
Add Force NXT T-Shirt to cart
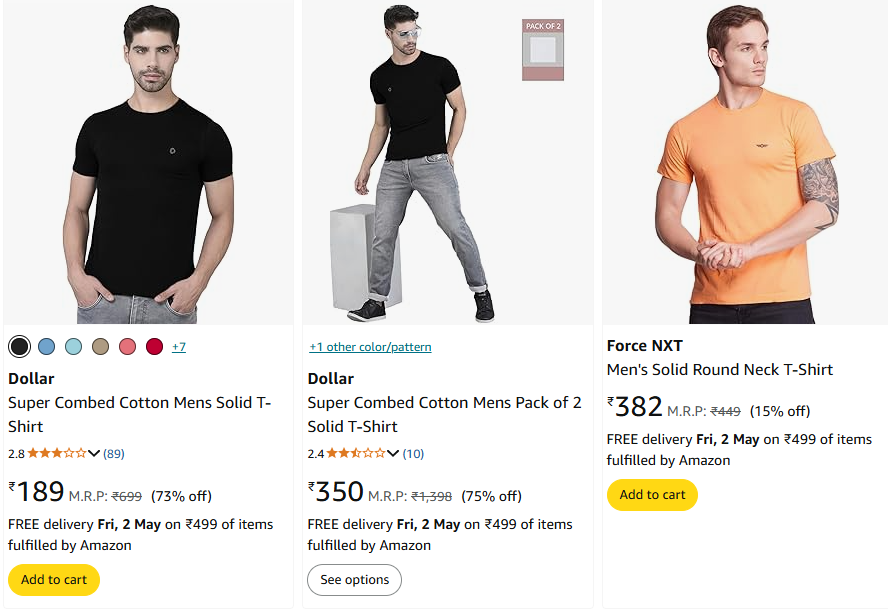(652, 495)
